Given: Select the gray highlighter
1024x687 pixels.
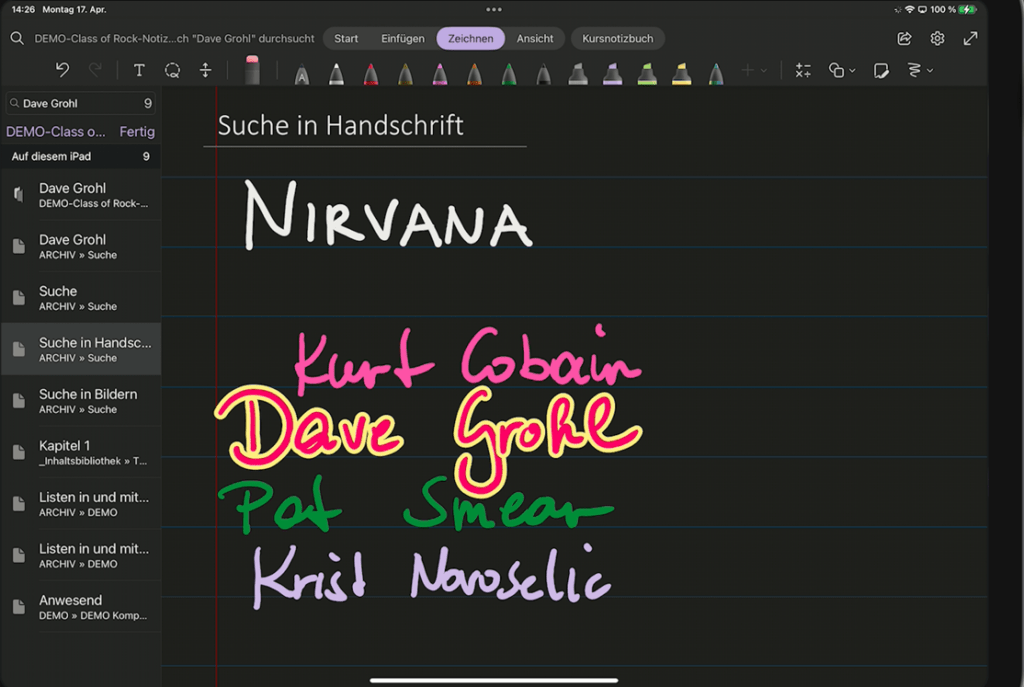Looking at the screenshot, I should (x=578, y=74).
